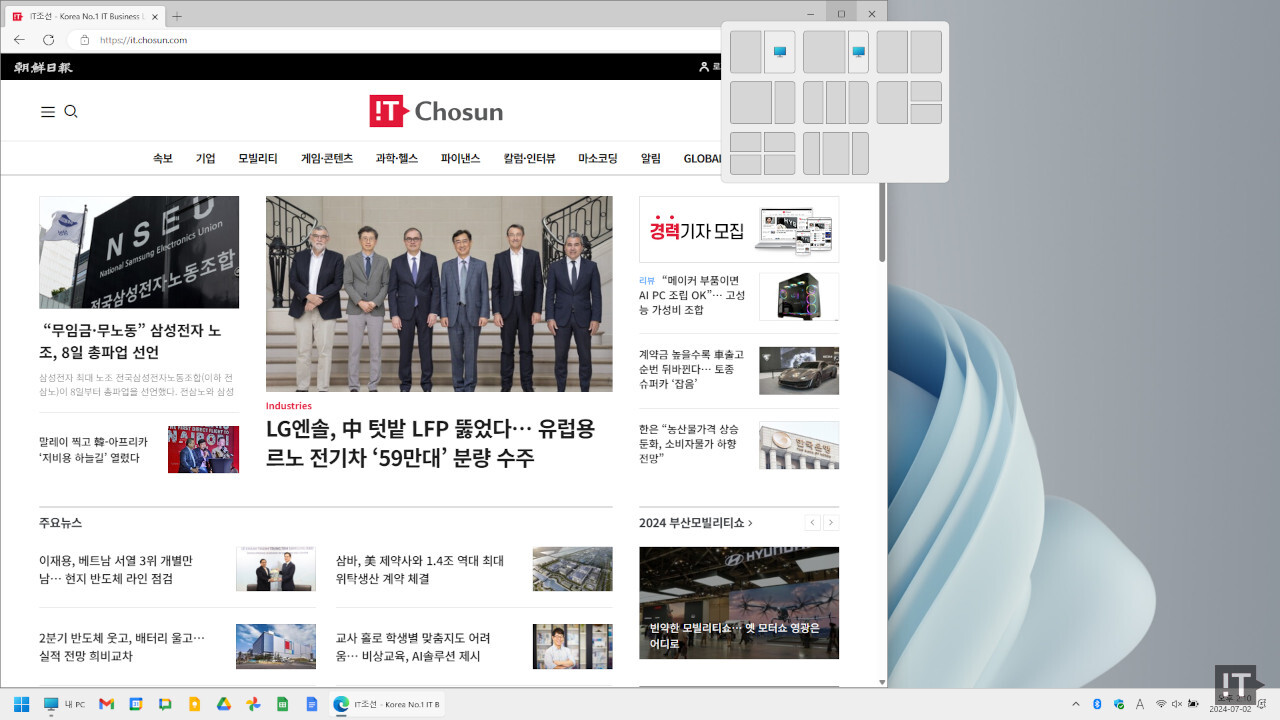1280x720 pixels.
Task: Open the Industries category label link
Action: (289, 406)
